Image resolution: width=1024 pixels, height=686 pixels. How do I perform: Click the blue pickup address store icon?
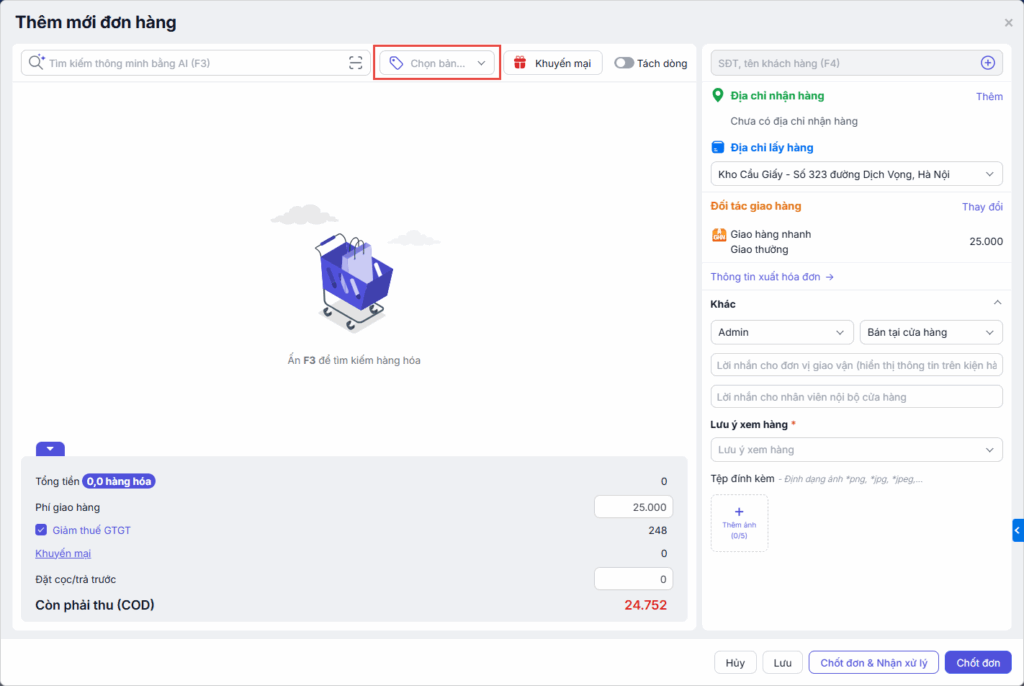pos(717,148)
